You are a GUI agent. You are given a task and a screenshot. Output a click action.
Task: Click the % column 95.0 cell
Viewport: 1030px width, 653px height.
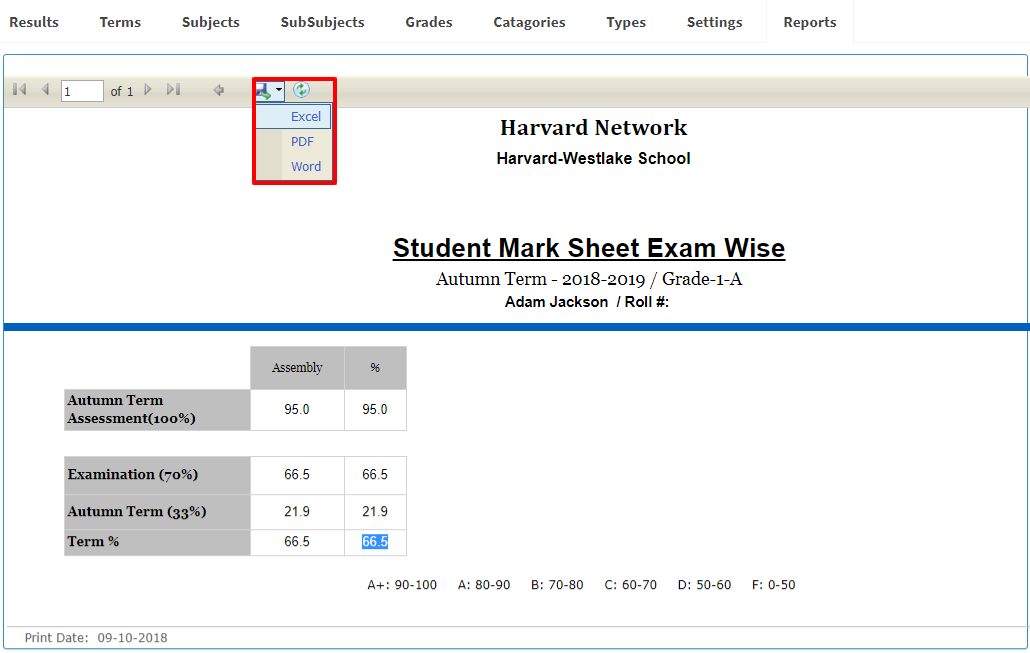(375, 409)
